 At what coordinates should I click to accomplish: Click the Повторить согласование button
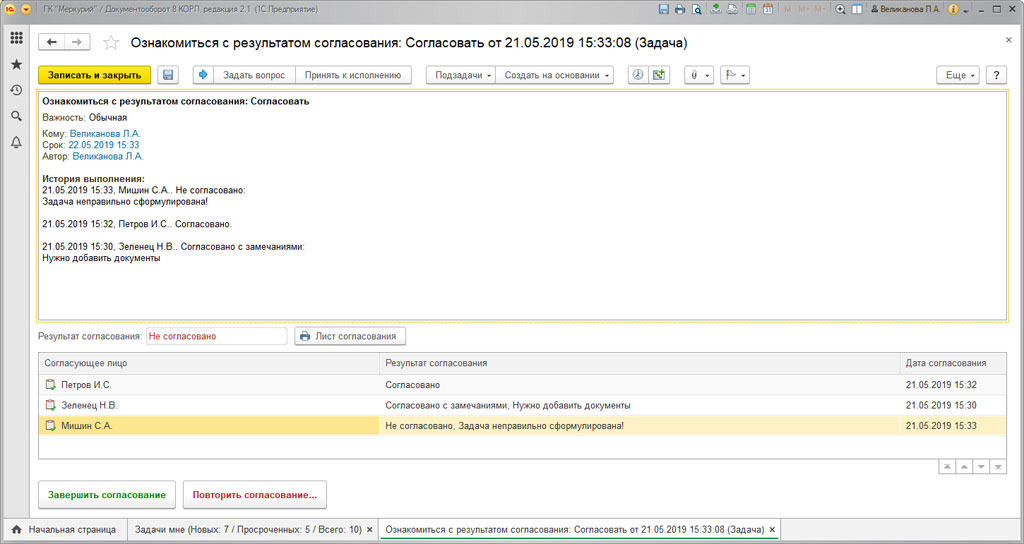pyautogui.click(x=255, y=495)
